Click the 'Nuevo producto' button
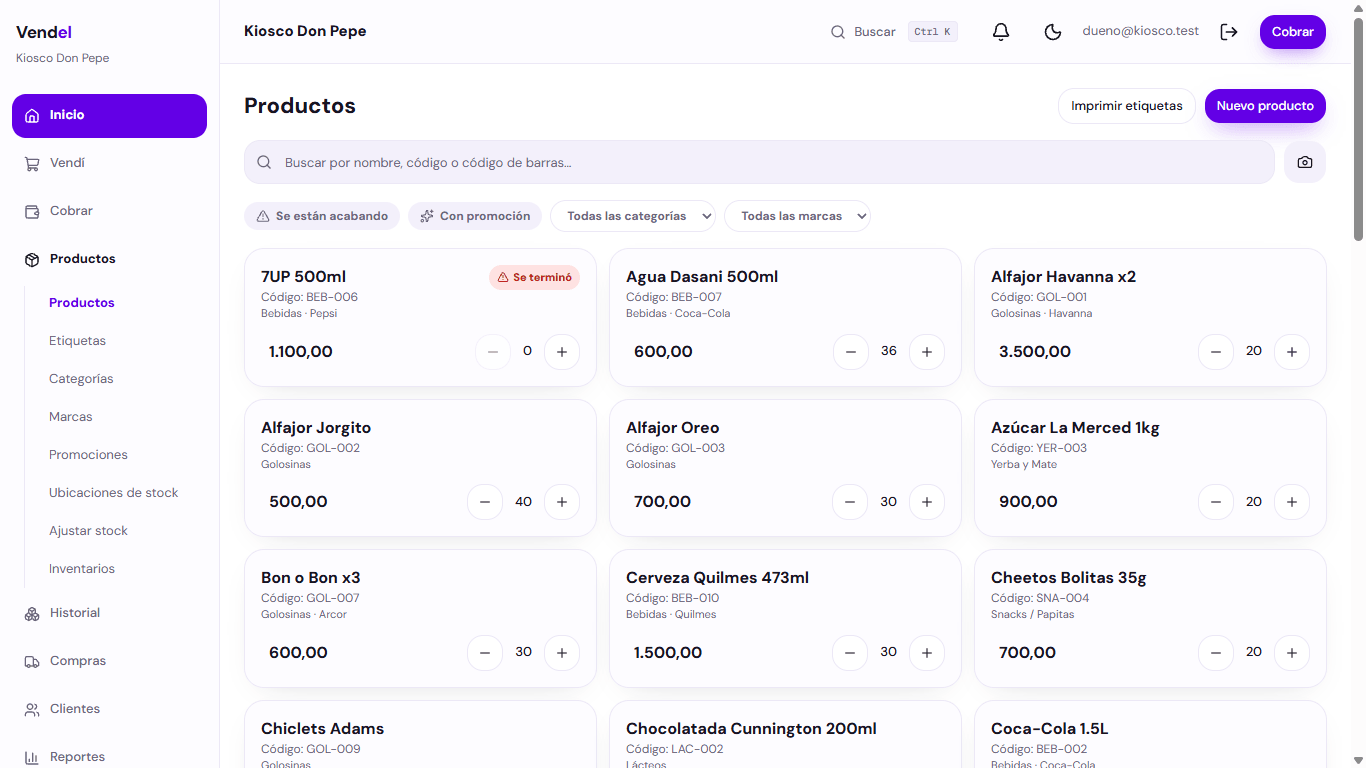The image size is (1366, 768). (1265, 106)
